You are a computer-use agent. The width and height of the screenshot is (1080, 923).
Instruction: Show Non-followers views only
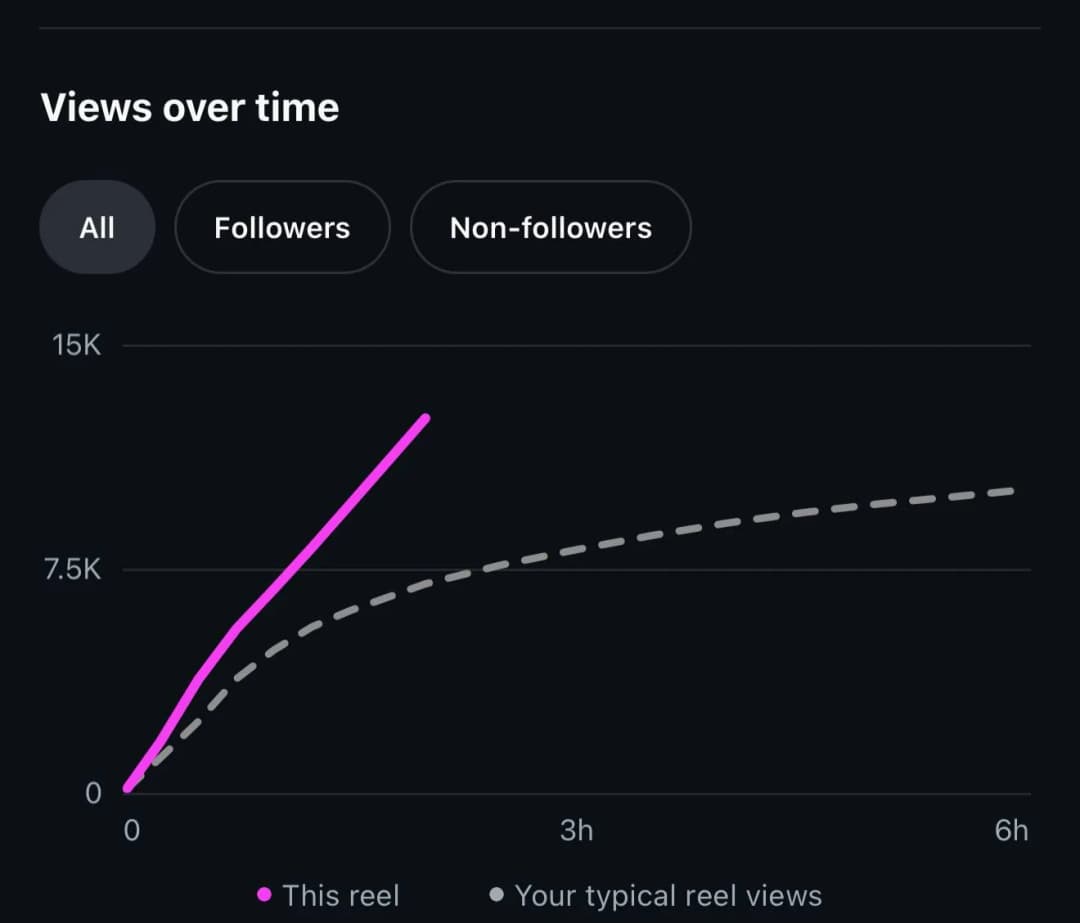coord(550,227)
